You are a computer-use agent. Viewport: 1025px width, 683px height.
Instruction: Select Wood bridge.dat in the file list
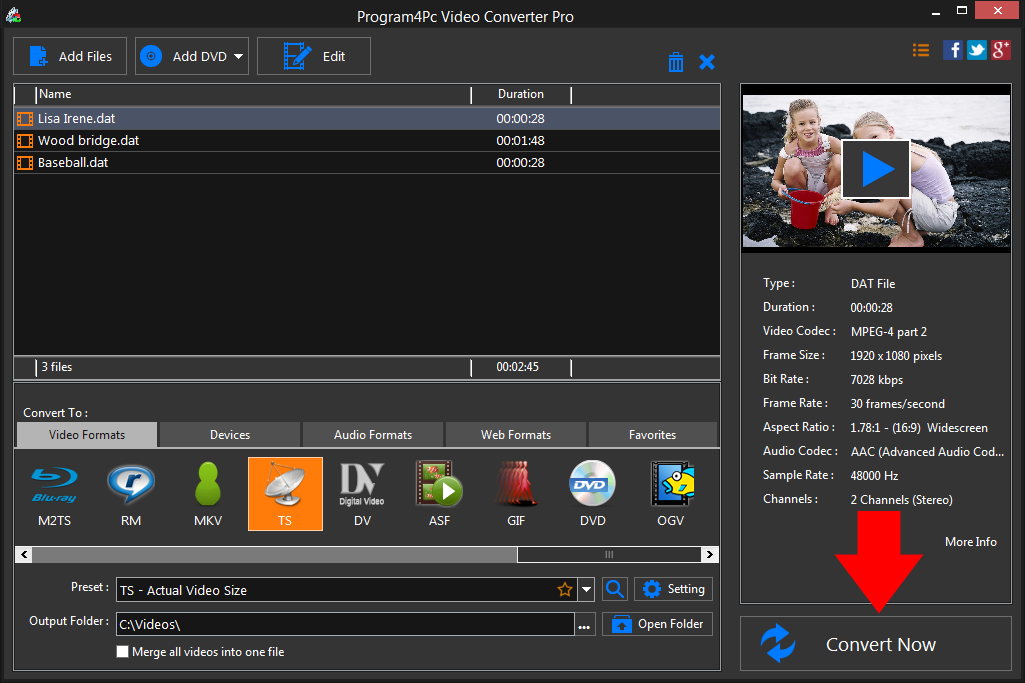(x=88, y=141)
